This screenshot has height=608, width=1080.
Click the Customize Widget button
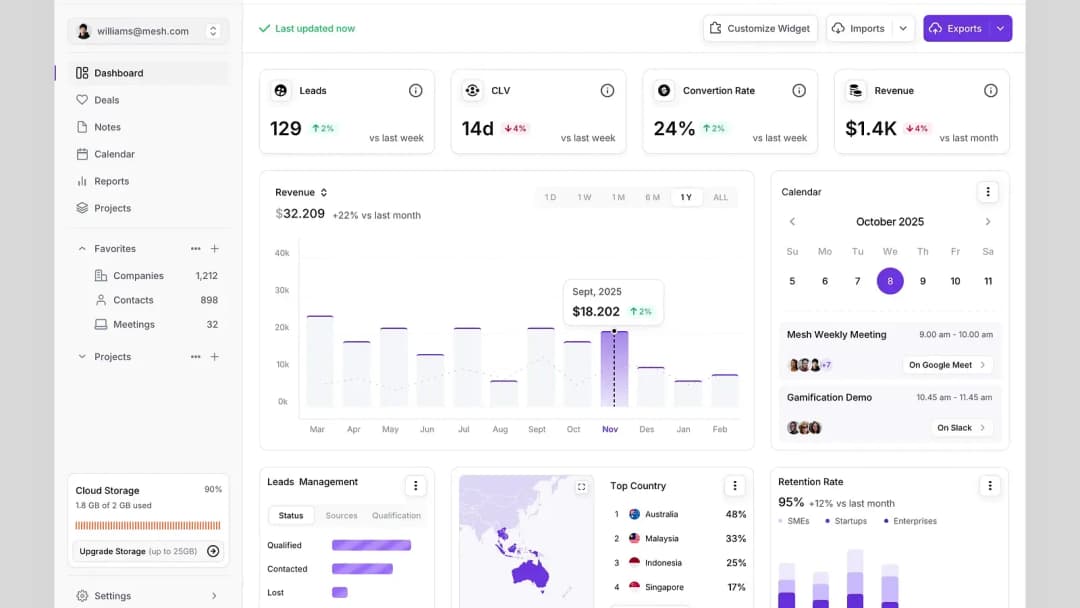[x=760, y=28]
